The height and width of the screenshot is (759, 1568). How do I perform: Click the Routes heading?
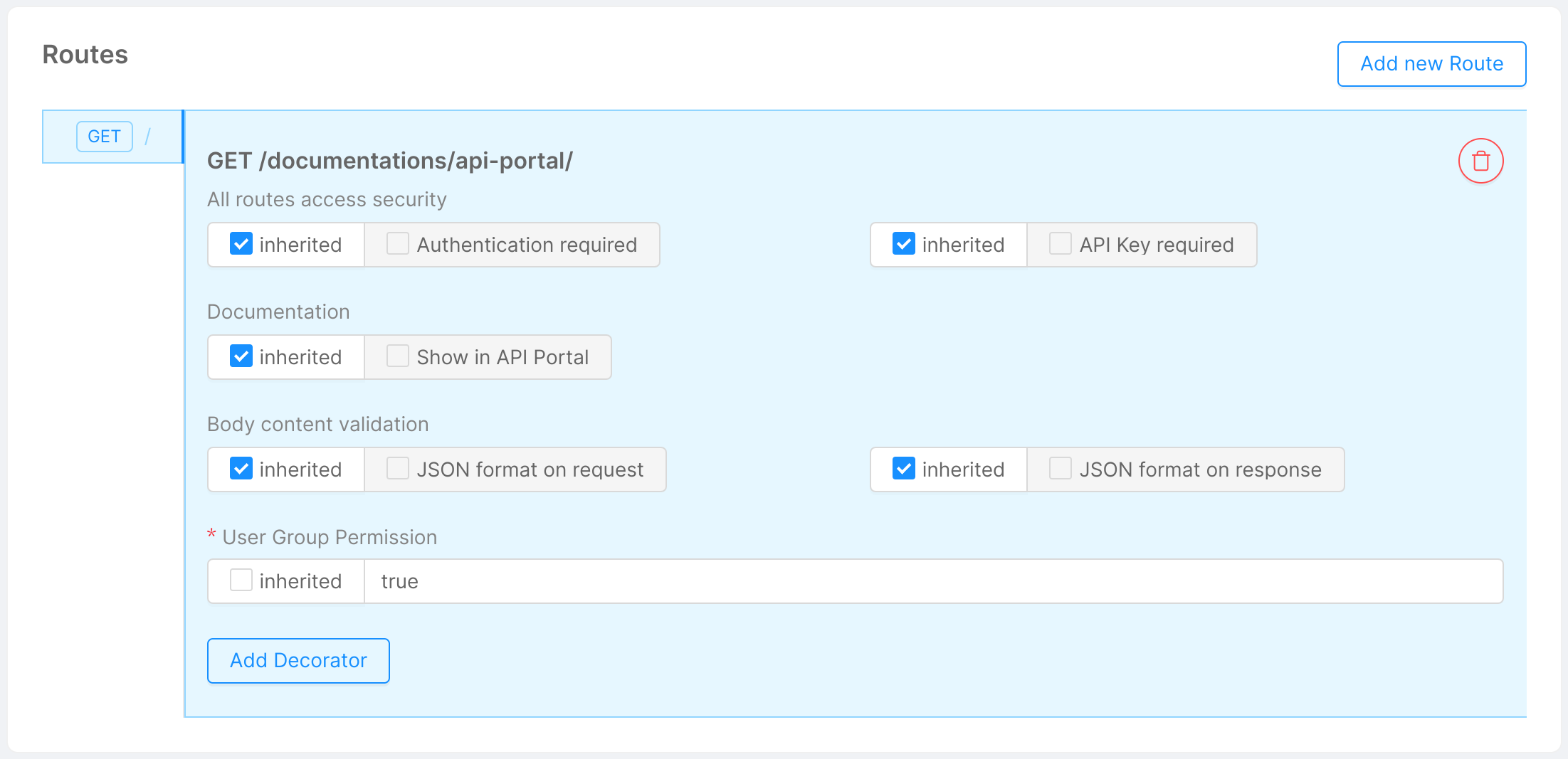(85, 54)
